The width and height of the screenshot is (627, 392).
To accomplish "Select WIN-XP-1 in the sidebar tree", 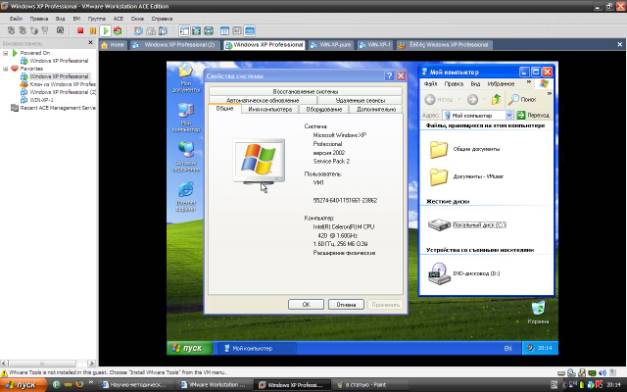I will click(x=42, y=100).
